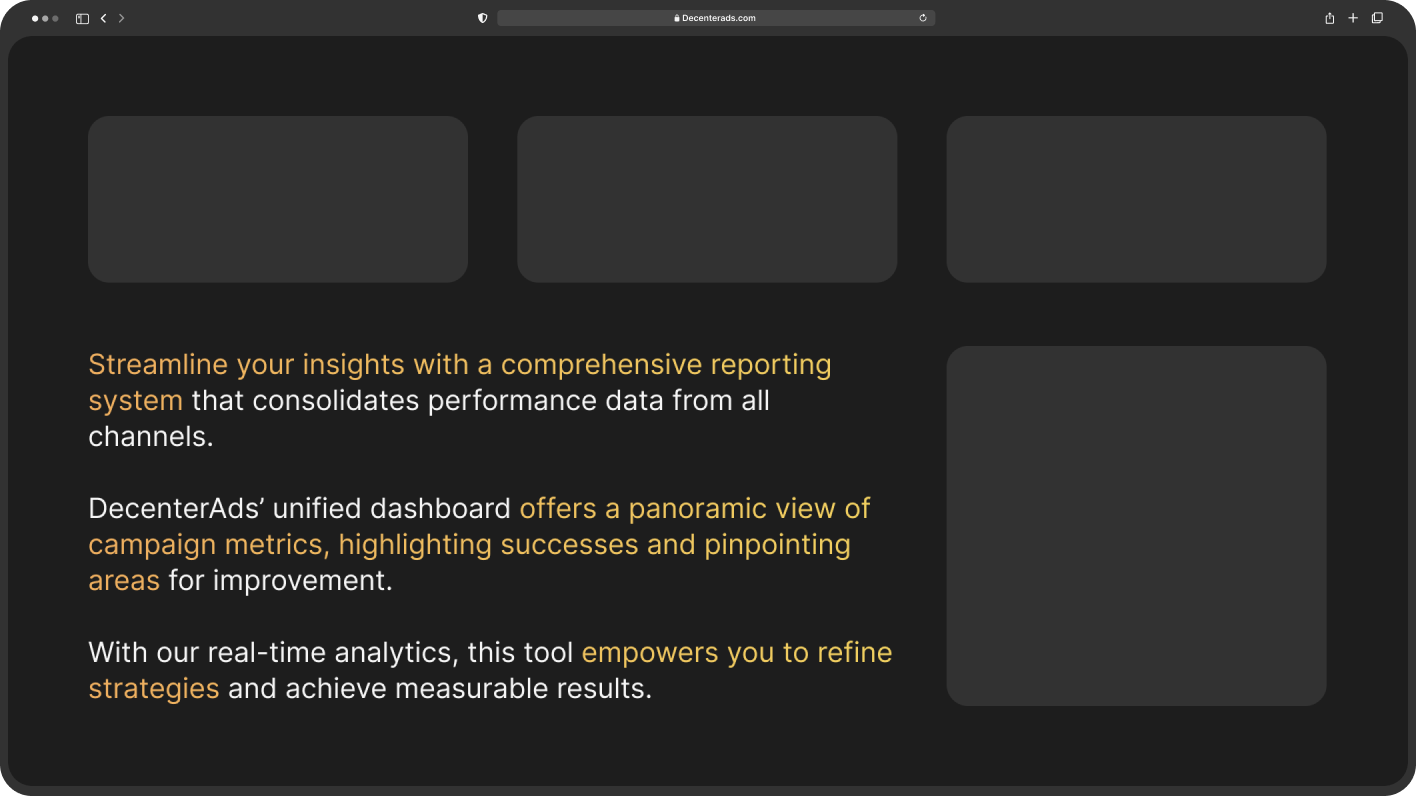Open a new browser tab

tap(1353, 18)
